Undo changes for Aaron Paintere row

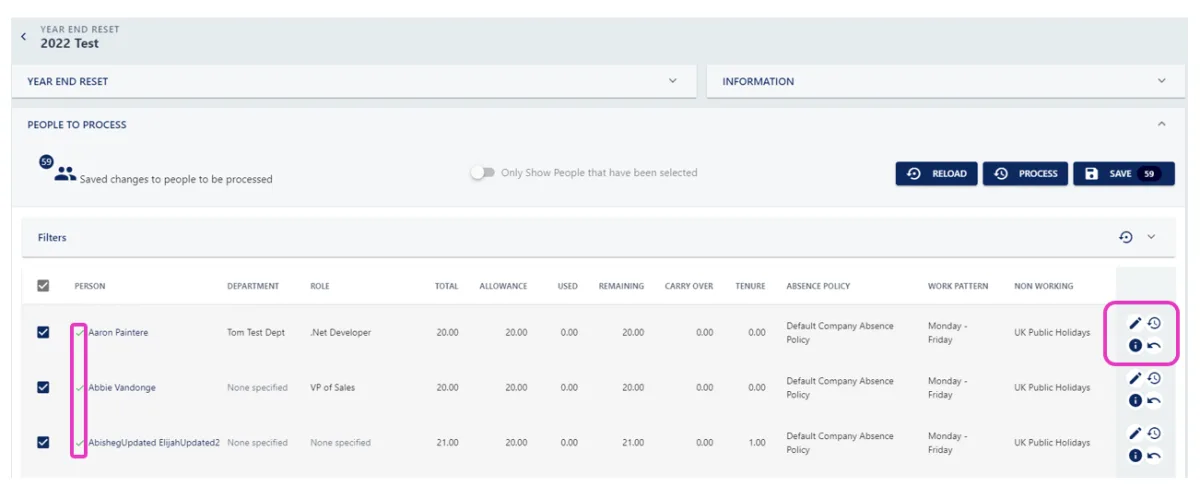[x=1154, y=346]
